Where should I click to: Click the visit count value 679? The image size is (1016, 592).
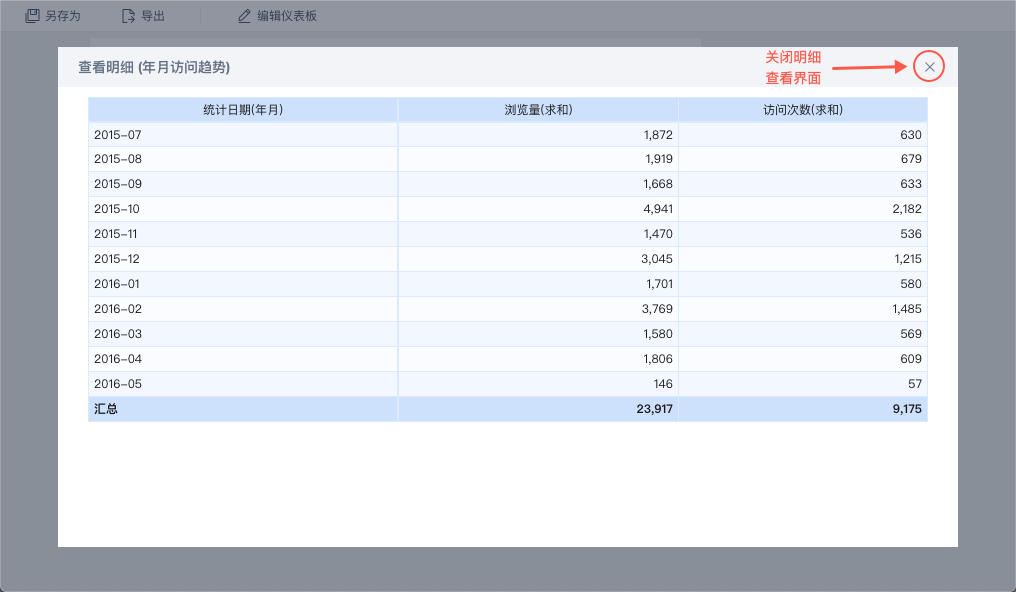(911, 159)
